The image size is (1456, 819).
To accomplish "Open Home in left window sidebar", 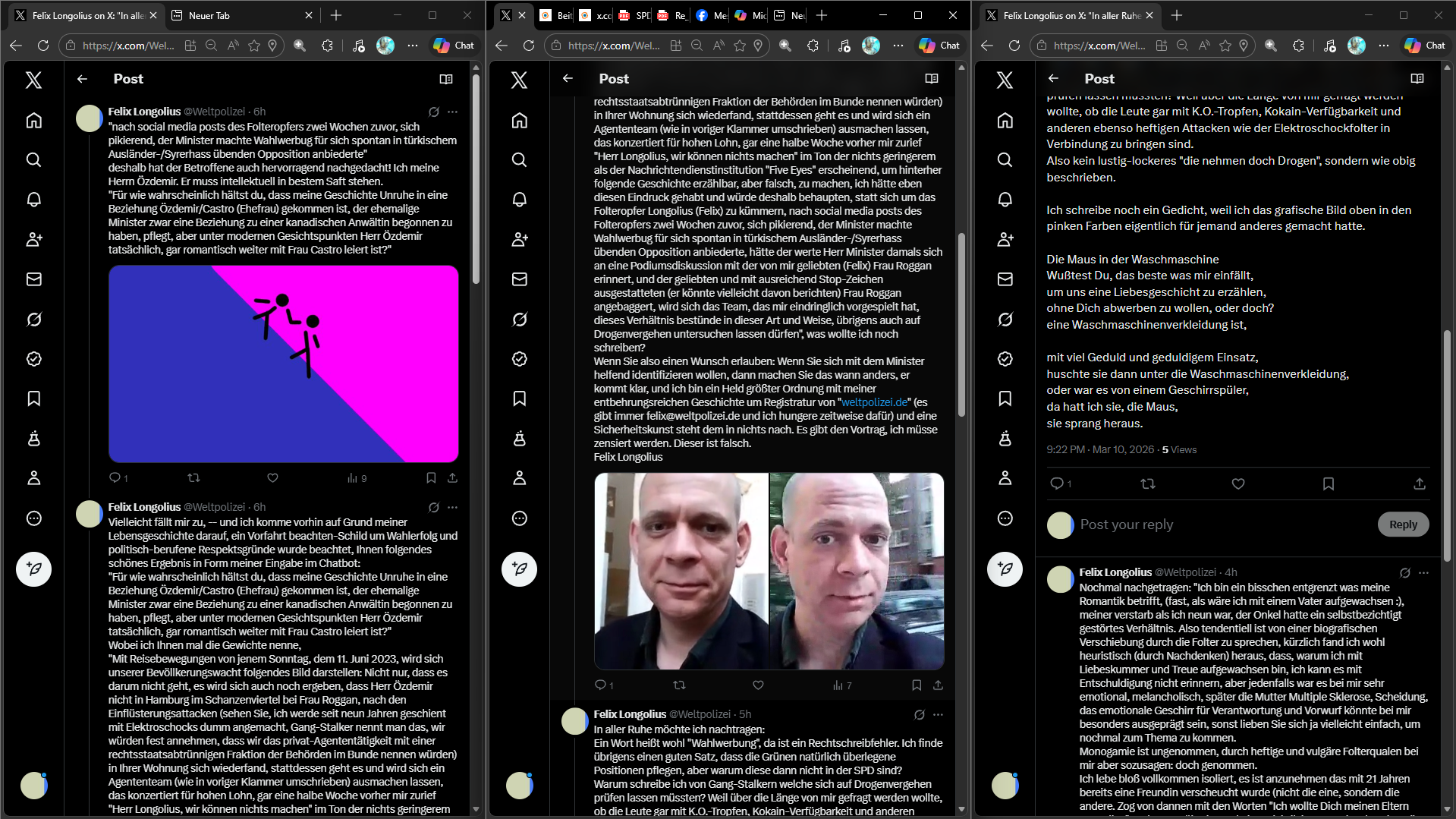I will pos(34,121).
